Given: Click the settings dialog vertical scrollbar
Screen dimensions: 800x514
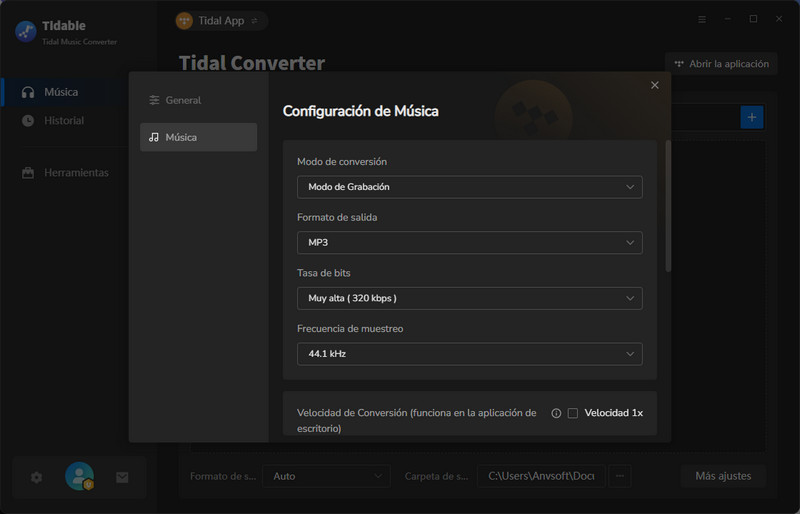Looking at the screenshot, I should pos(668,206).
